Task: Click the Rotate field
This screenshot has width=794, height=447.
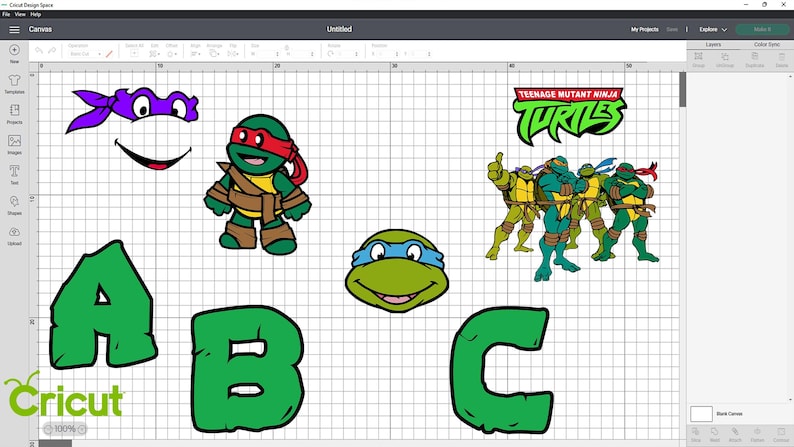Action: tap(346, 54)
